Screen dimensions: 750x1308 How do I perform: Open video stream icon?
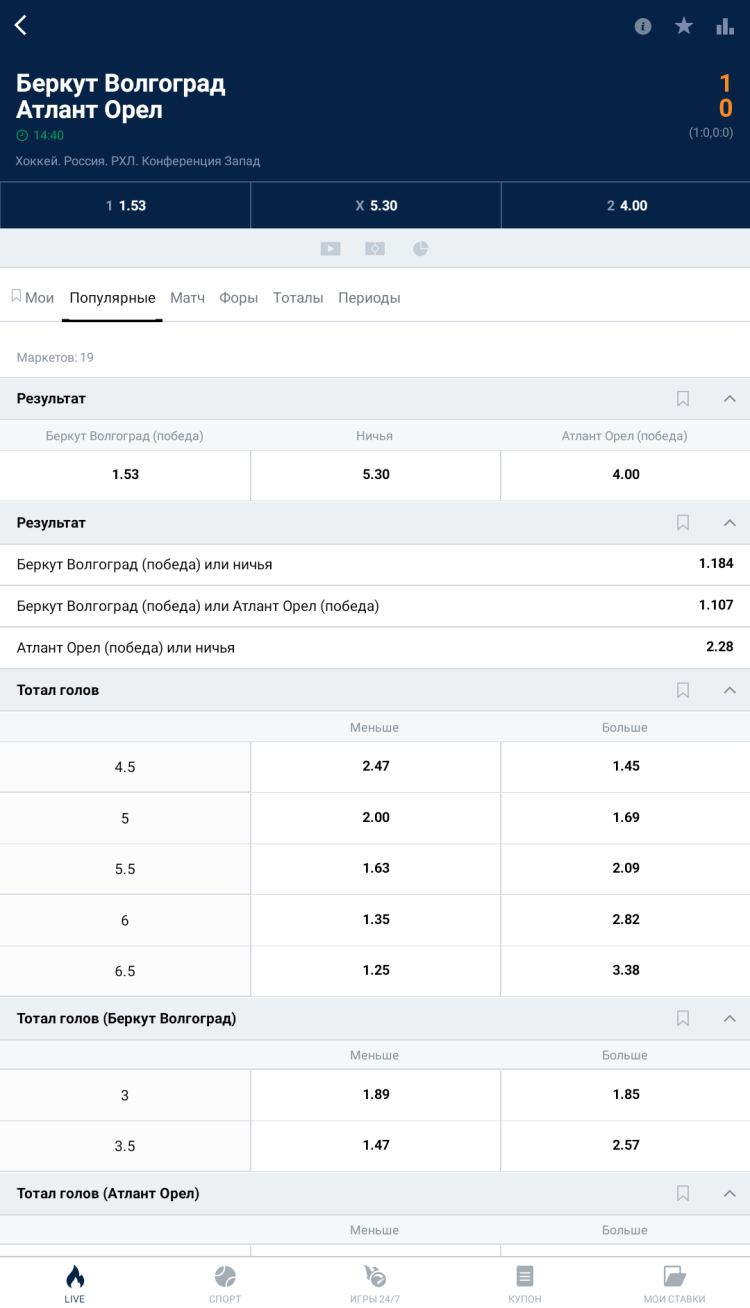330,249
